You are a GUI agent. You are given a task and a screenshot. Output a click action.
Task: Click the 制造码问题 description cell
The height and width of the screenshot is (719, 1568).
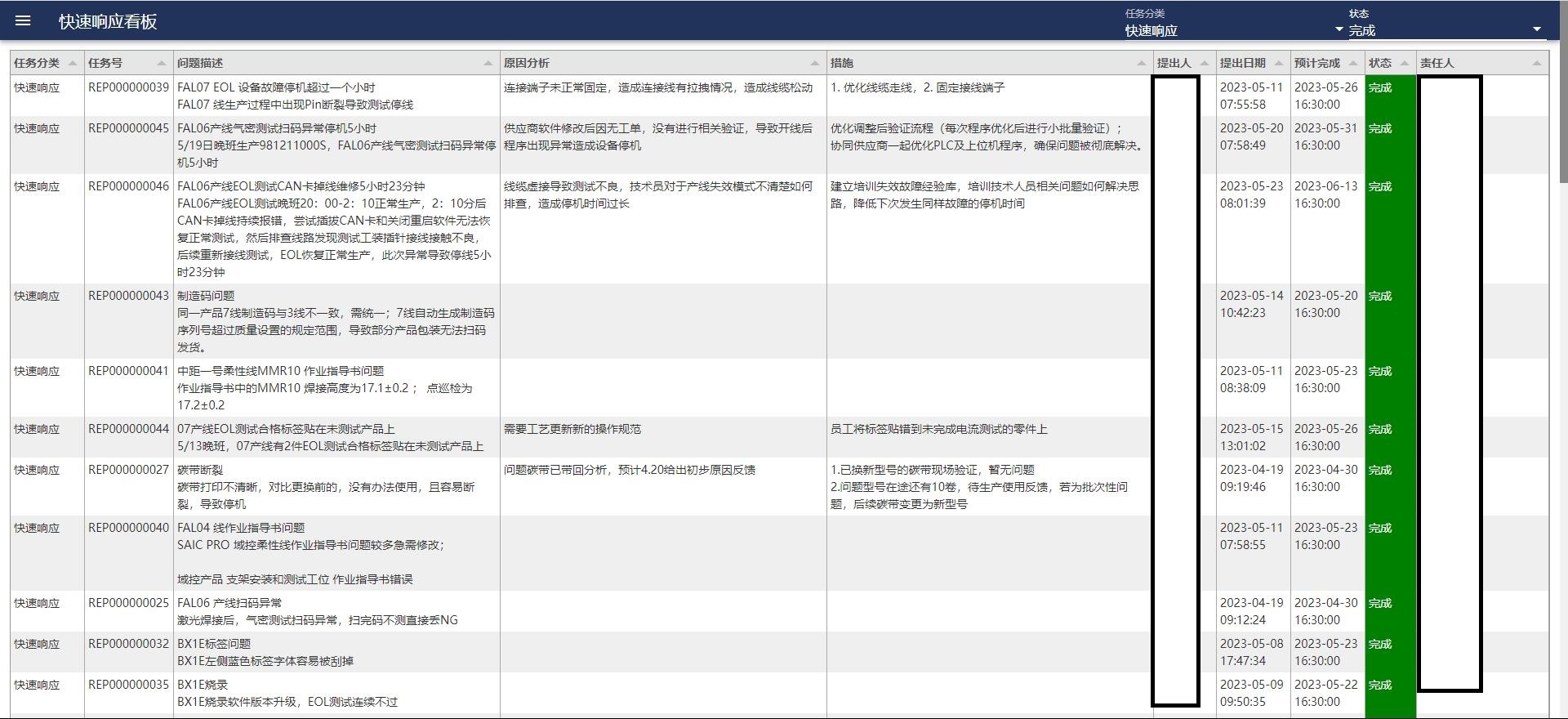coord(336,321)
